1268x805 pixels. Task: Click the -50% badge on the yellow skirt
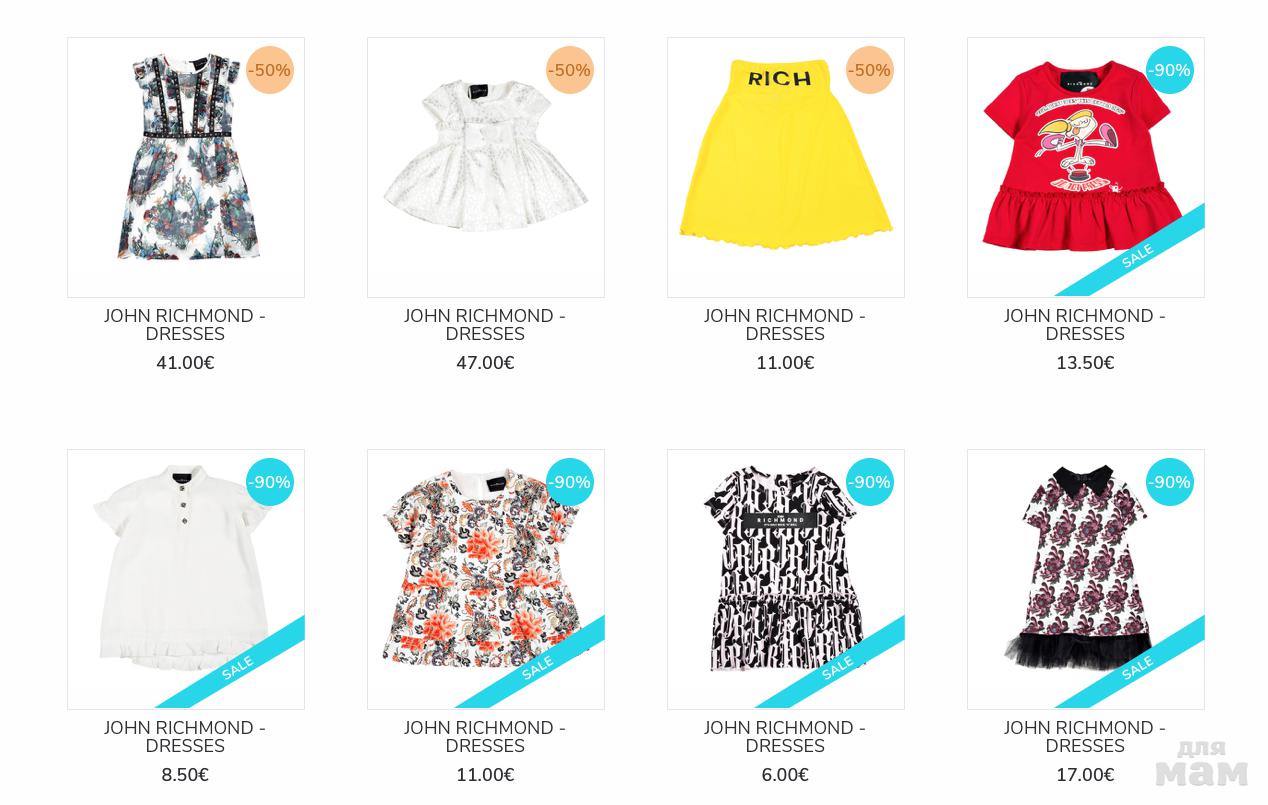[869, 70]
